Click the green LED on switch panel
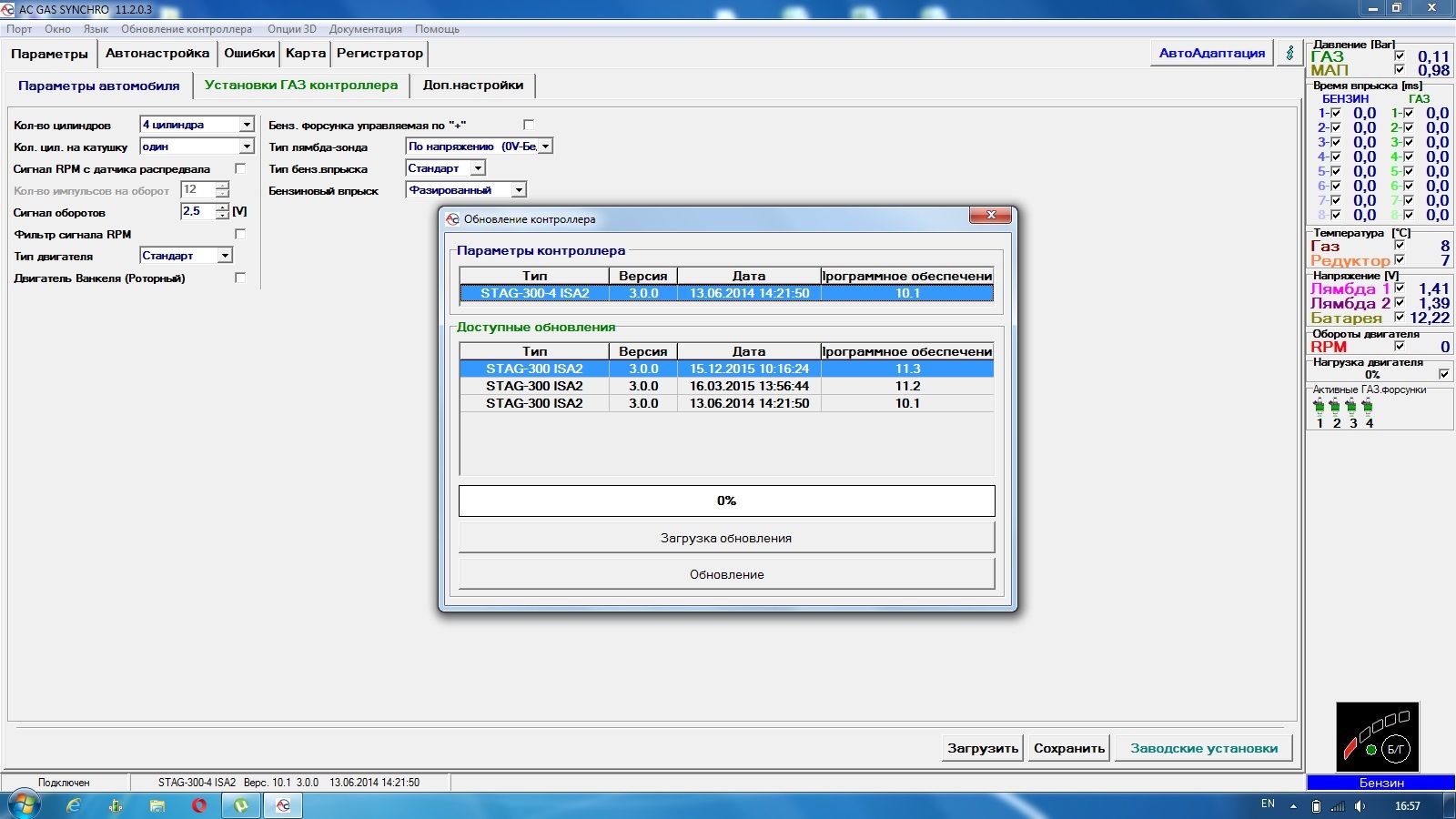Image resolution: width=1456 pixels, height=819 pixels. (x=1371, y=750)
